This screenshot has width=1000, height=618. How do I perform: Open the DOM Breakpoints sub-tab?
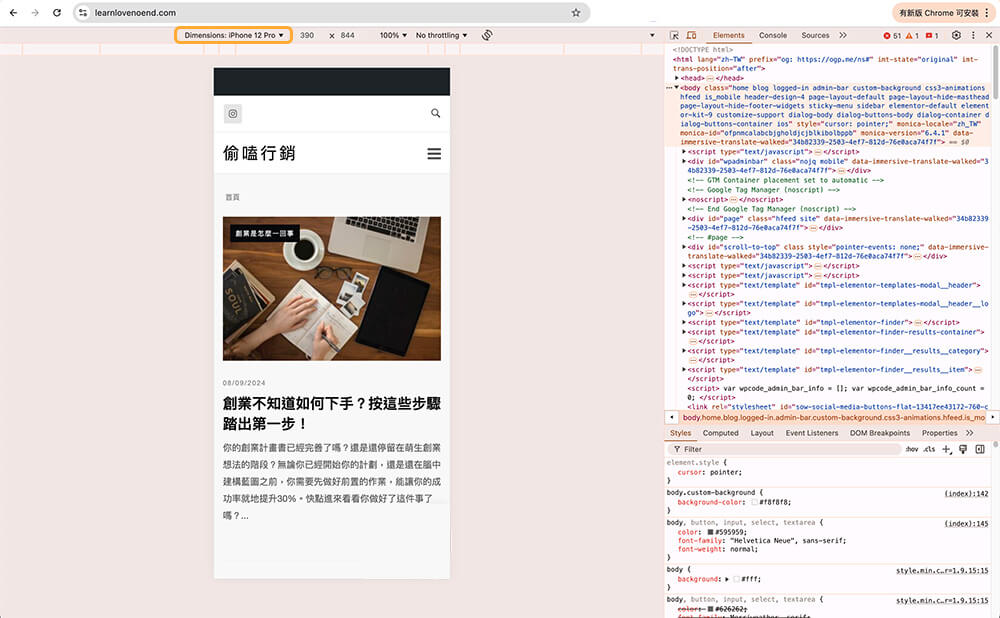tap(880, 433)
